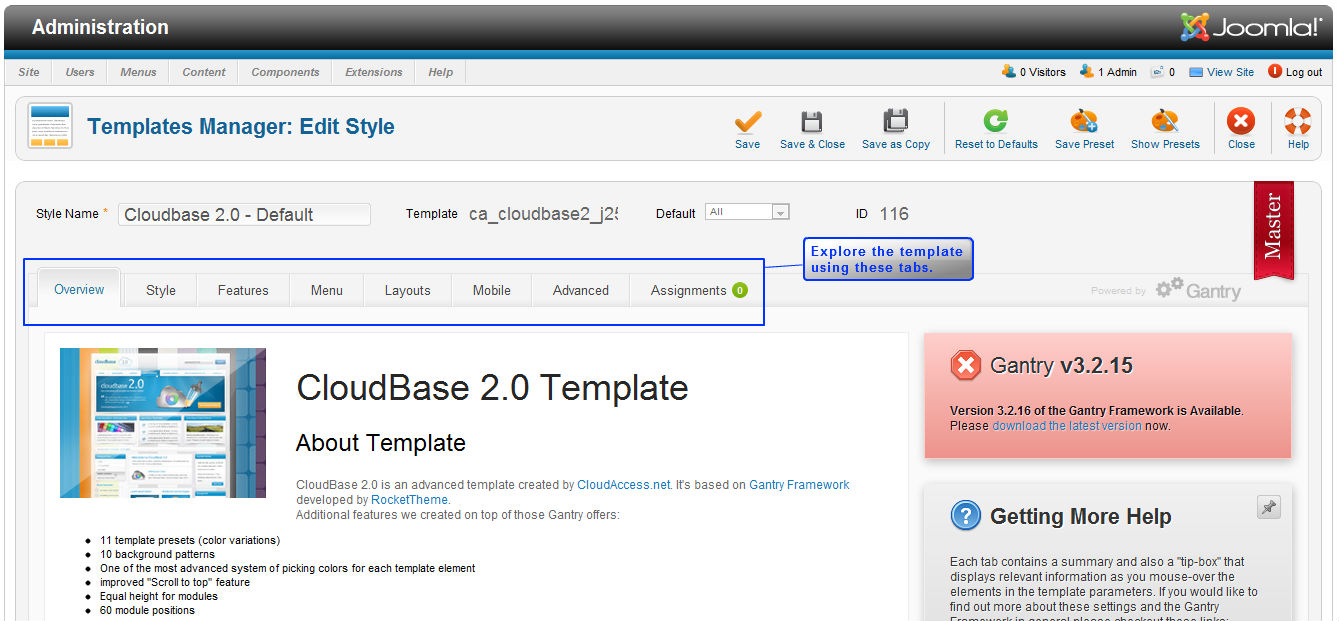Click the "10 background patterns" bullet
Screen dimensions: 1339x621
(x=157, y=554)
